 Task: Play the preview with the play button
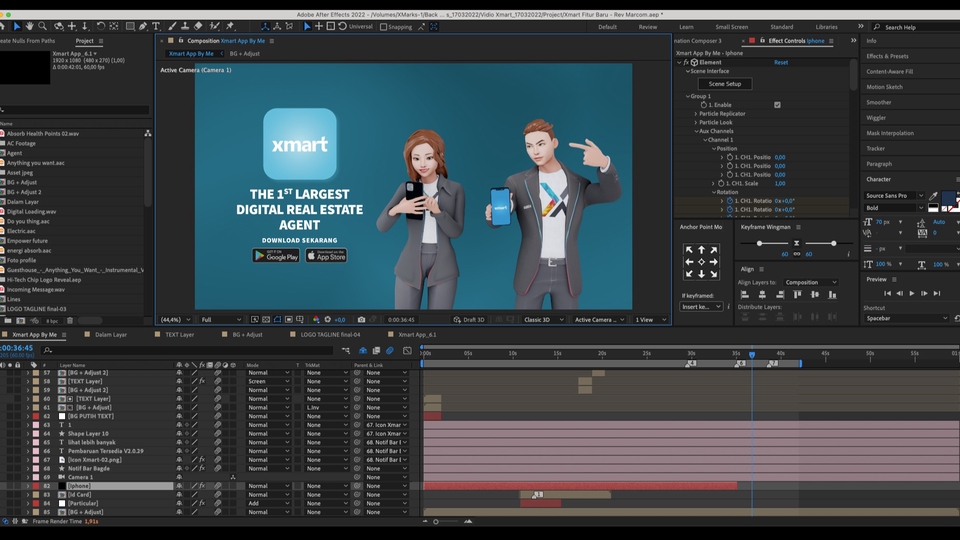click(x=912, y=294)
